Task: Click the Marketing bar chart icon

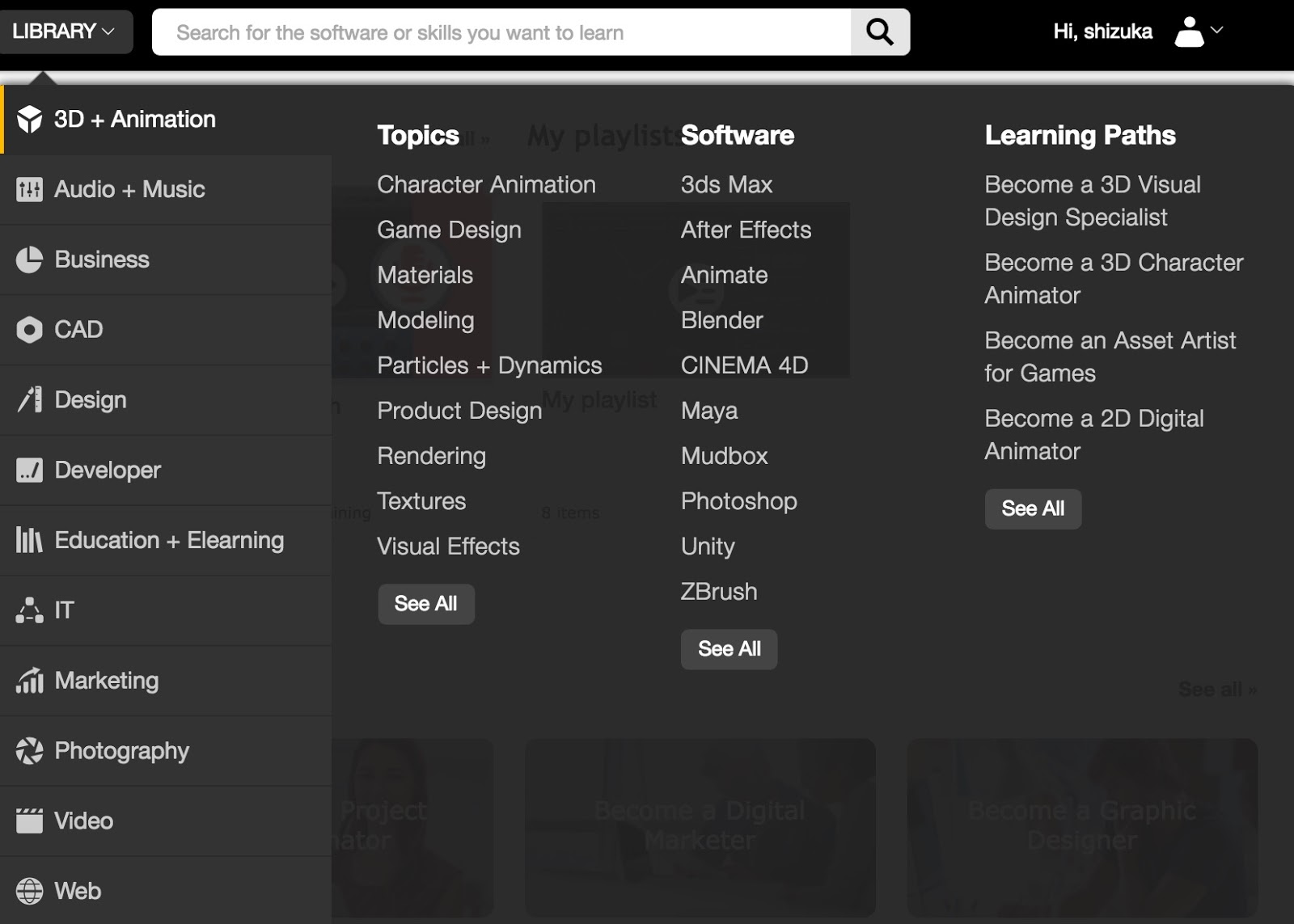Action: [x=29, y=681]
